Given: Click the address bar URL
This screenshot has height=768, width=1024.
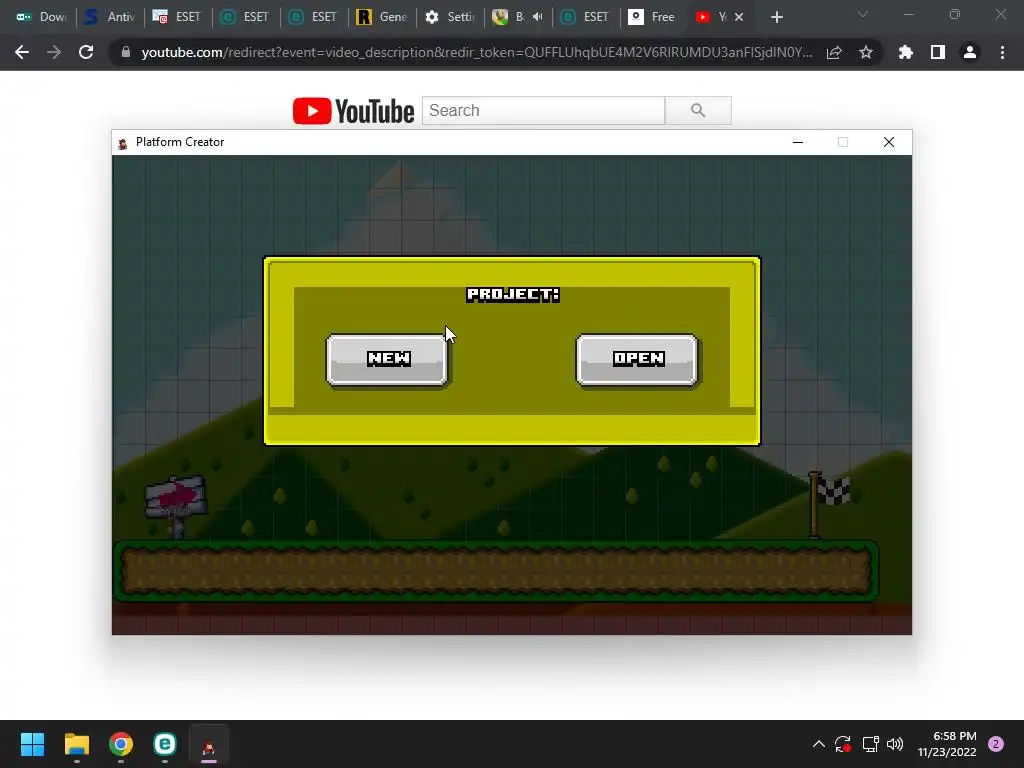Looking at the screenshot, I should 477,52.
